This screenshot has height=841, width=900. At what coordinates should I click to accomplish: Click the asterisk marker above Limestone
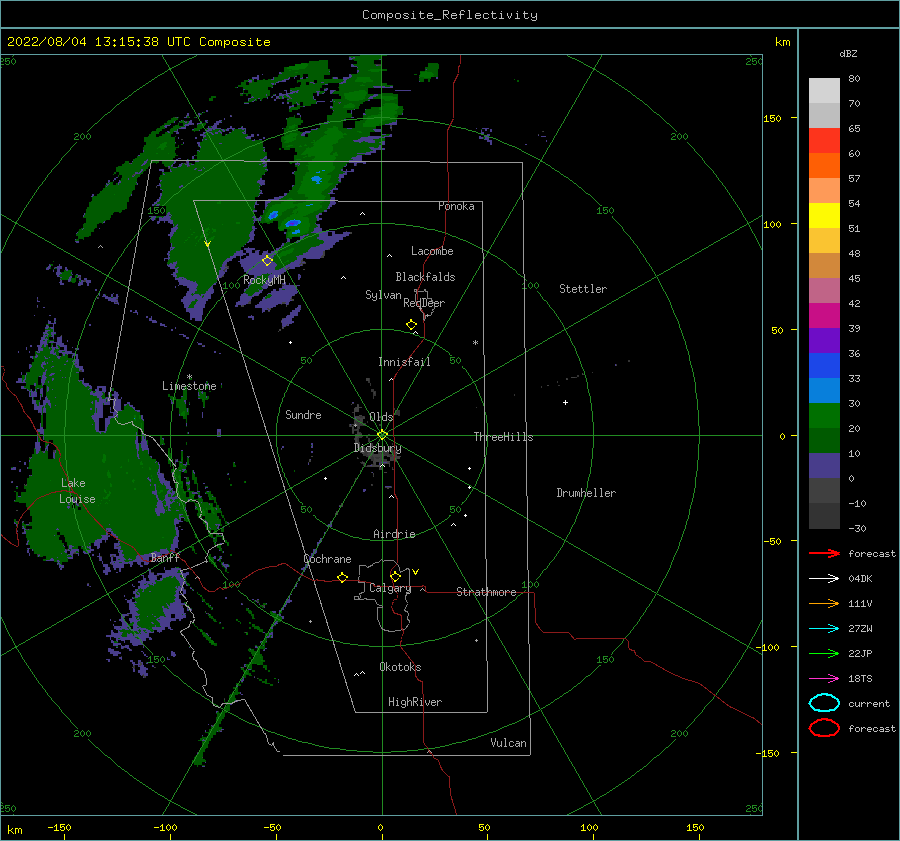point(189,377)
